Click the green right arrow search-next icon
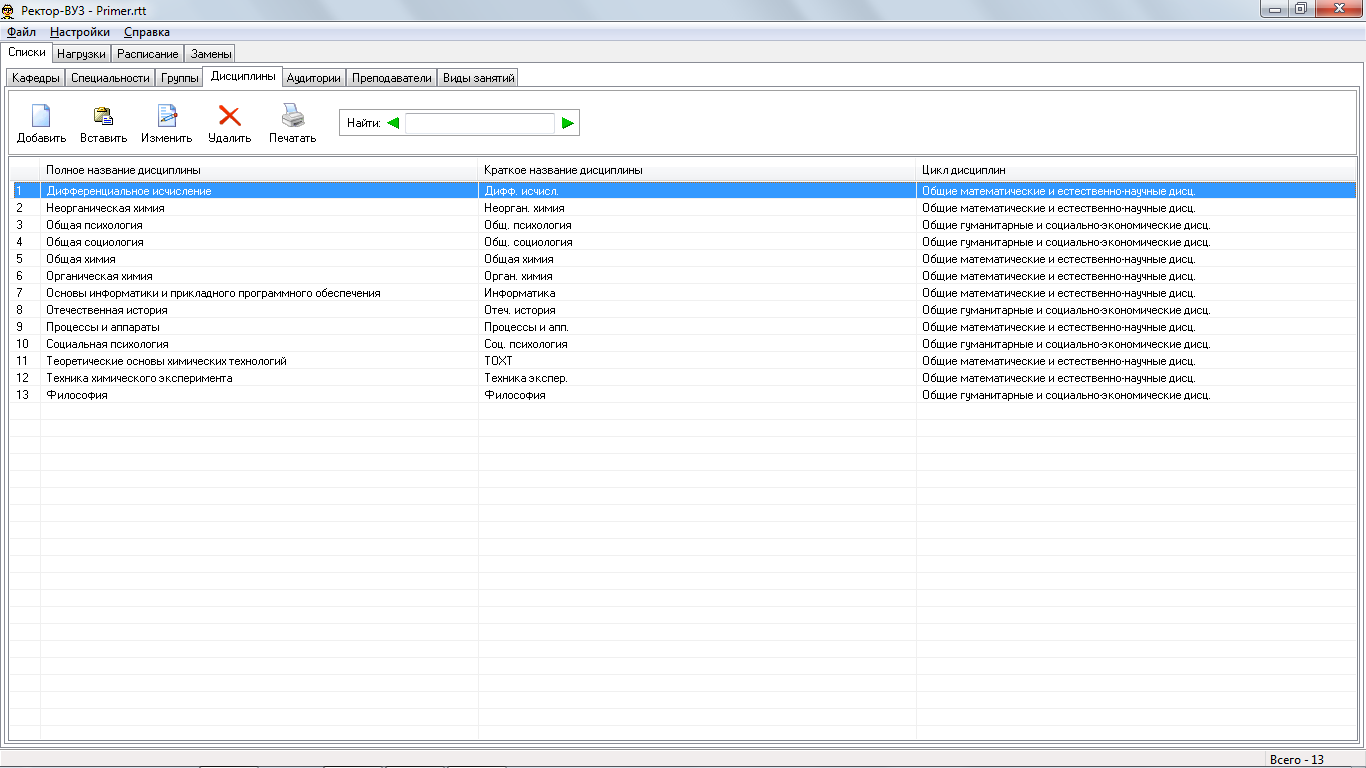Viewport: 1366px width, 768px height. pyautogui.click(x=568, y=123)
